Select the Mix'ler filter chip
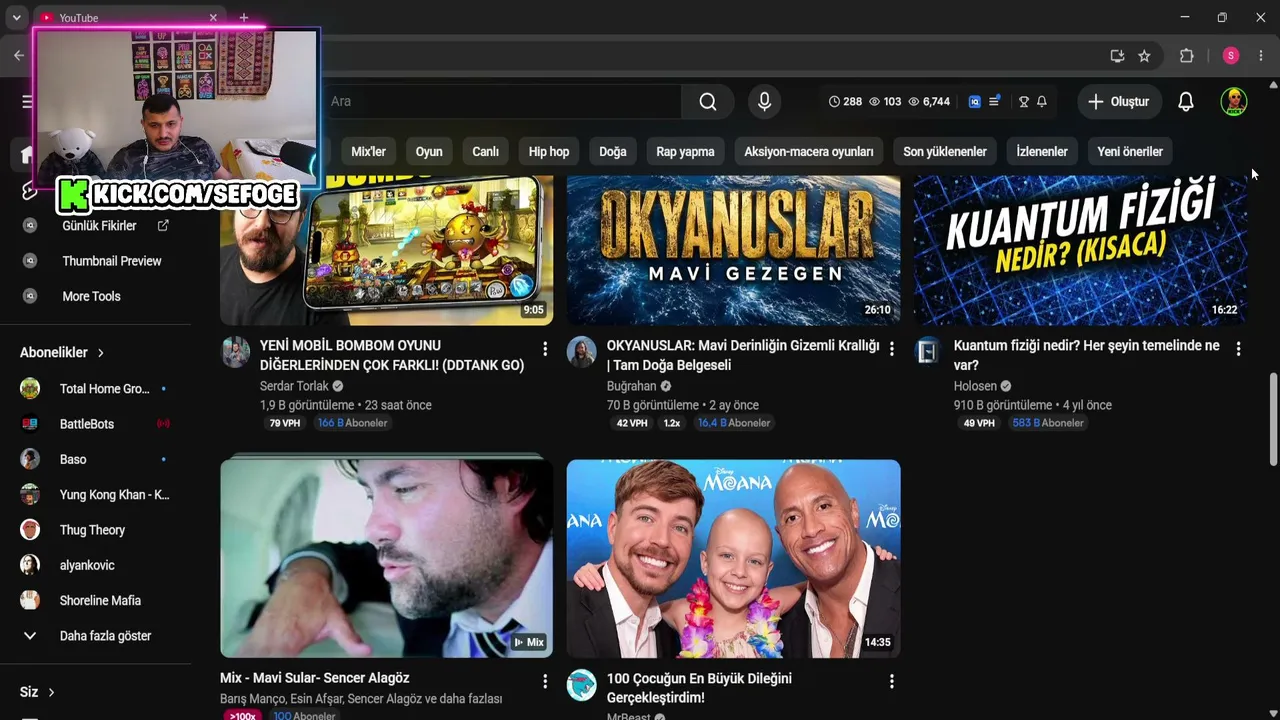1280x720 pixels. (x=368, y=152)
